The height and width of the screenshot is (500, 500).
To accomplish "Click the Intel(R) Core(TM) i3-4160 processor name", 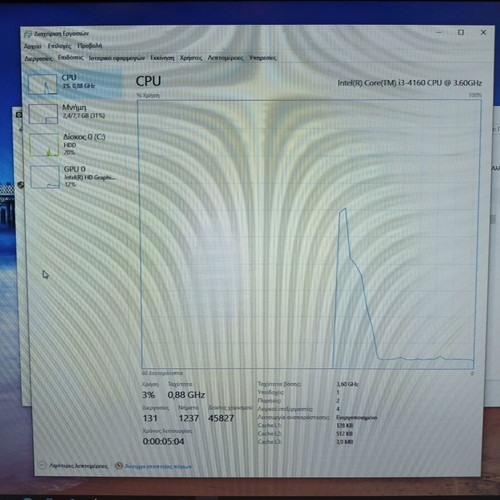I will coord(410,83).
